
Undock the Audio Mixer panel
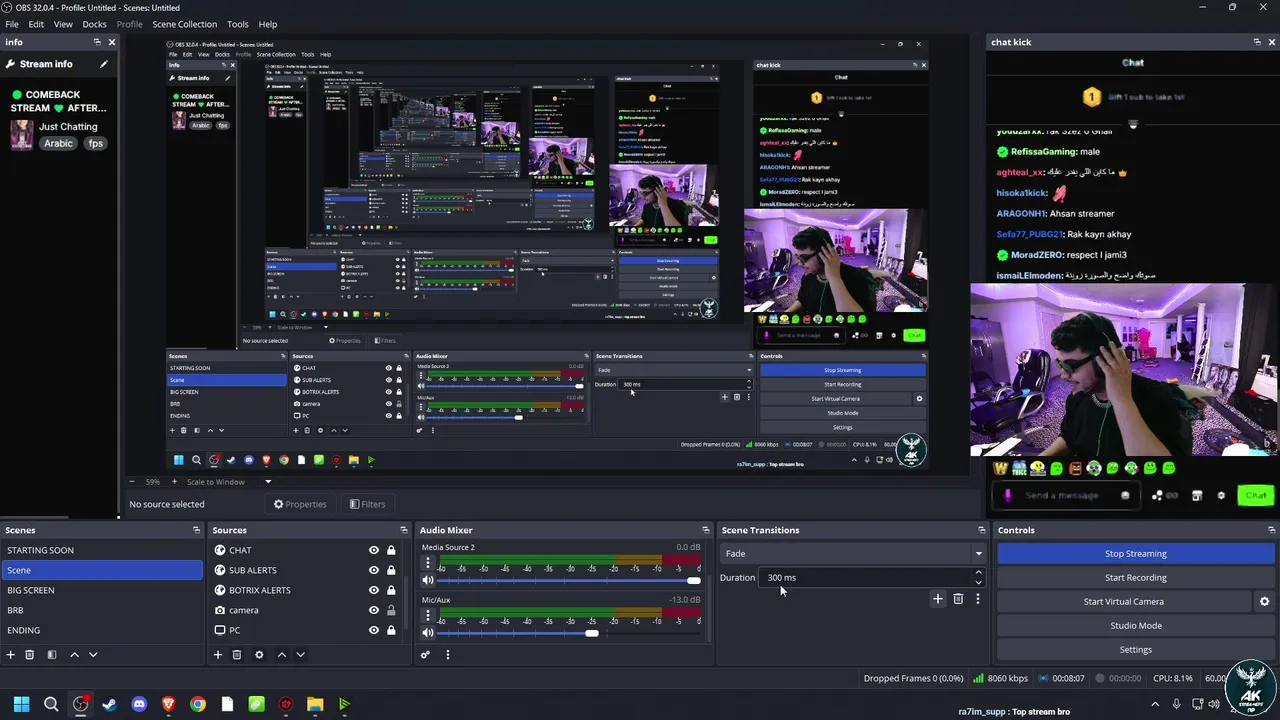[706, 530]
